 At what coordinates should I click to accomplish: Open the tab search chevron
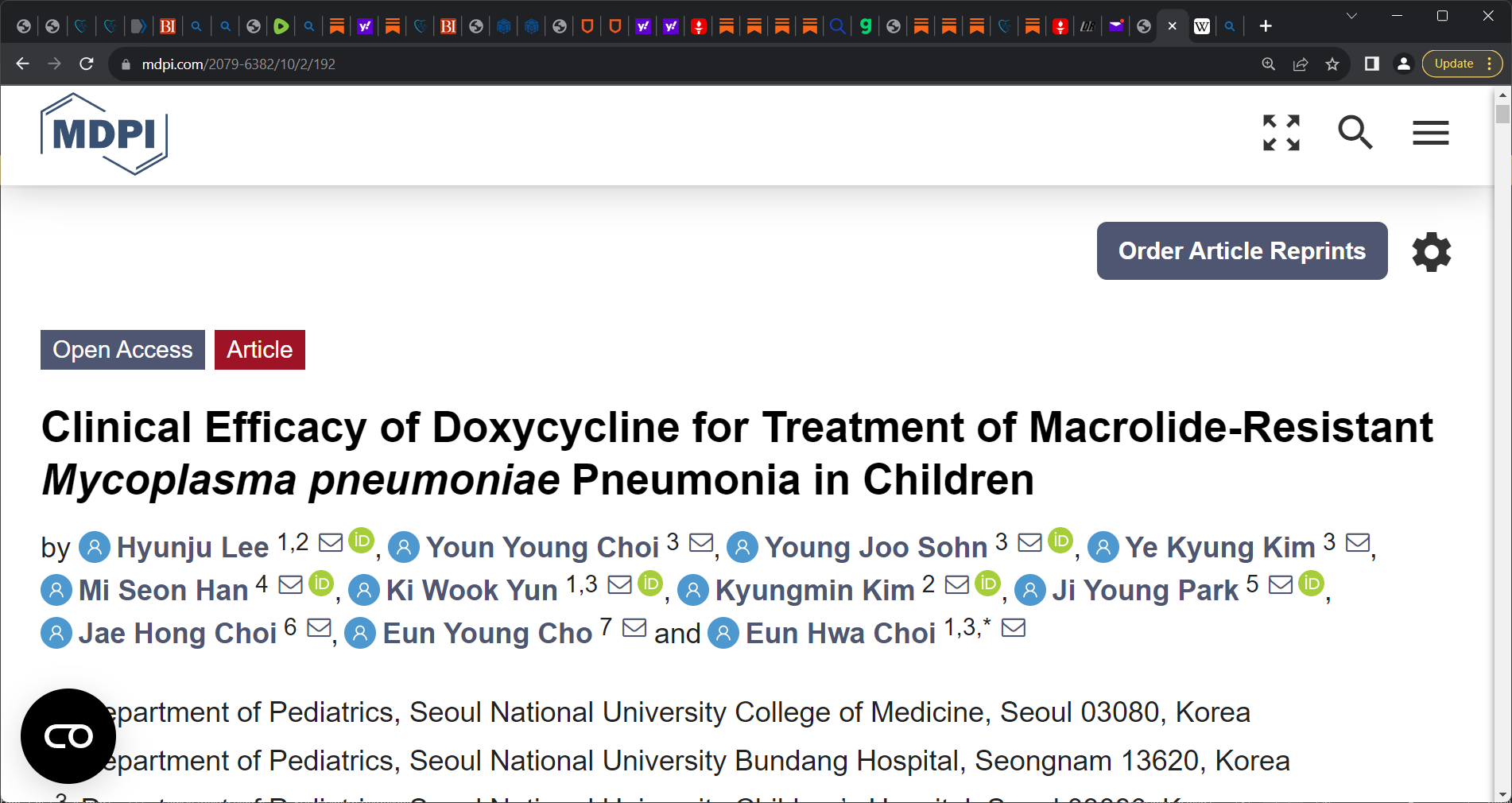click(1352, 15)
